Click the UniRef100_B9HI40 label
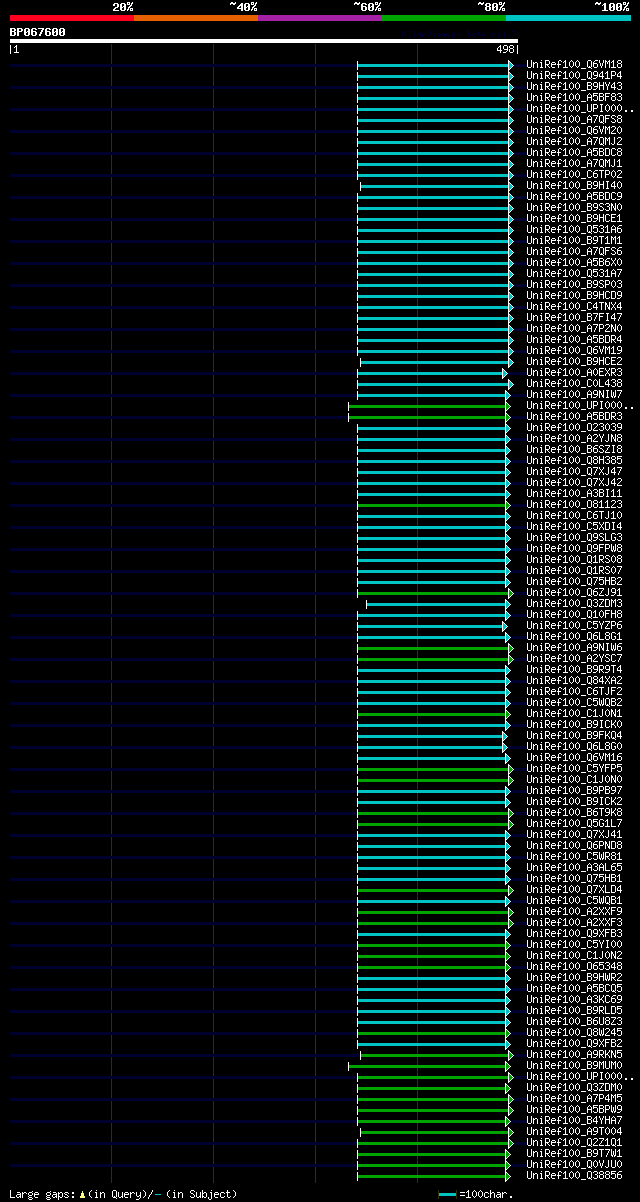Viewport: 640px width, 1202px height. [x=574, y=185]
